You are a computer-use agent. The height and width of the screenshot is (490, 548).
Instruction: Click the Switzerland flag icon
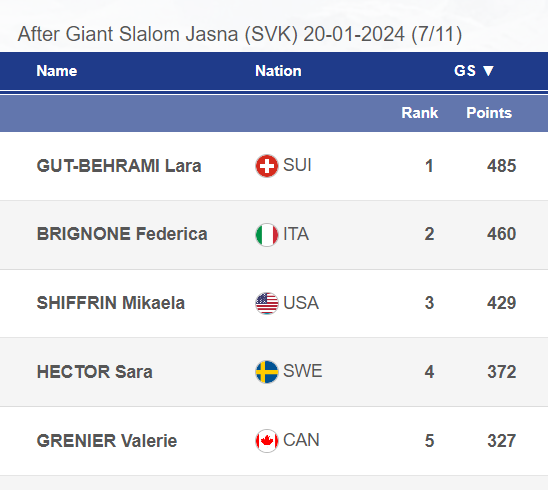(x=267, y=166)
